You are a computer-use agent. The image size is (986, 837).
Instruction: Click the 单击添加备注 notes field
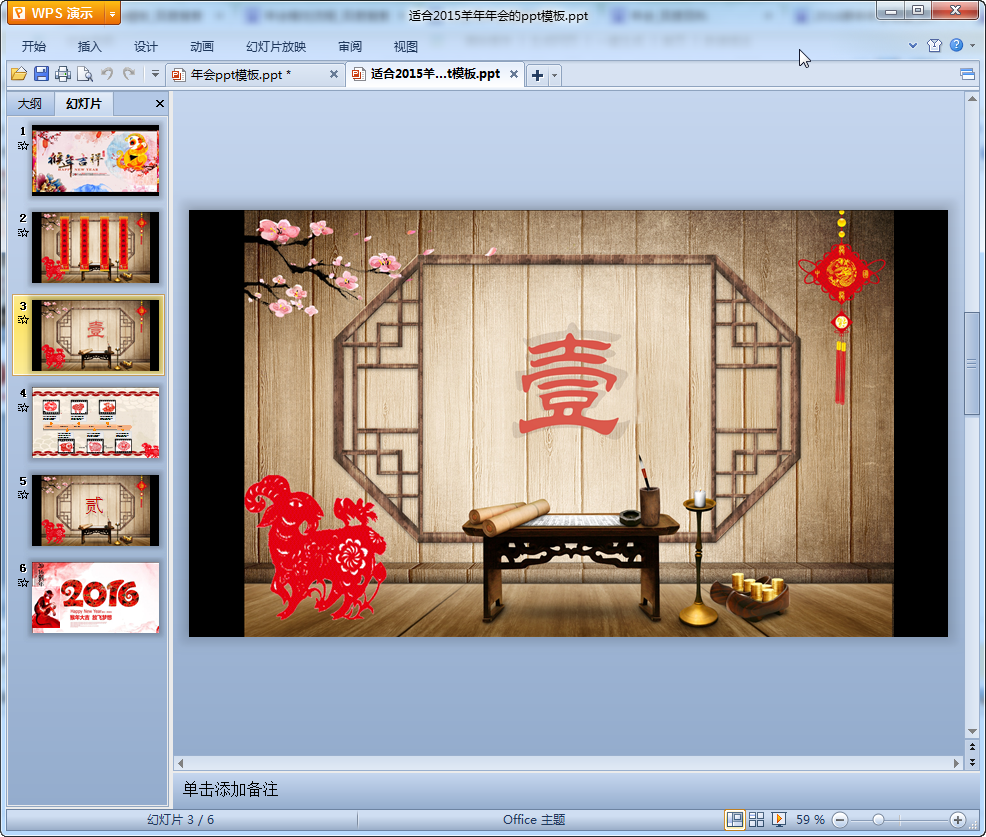(x=568, y=789)
